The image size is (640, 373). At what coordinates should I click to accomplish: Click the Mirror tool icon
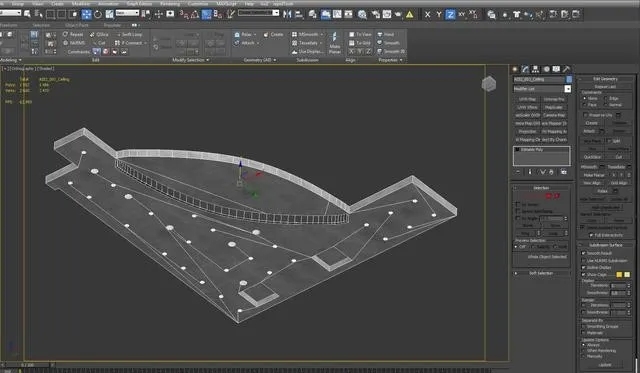(287, 15)
